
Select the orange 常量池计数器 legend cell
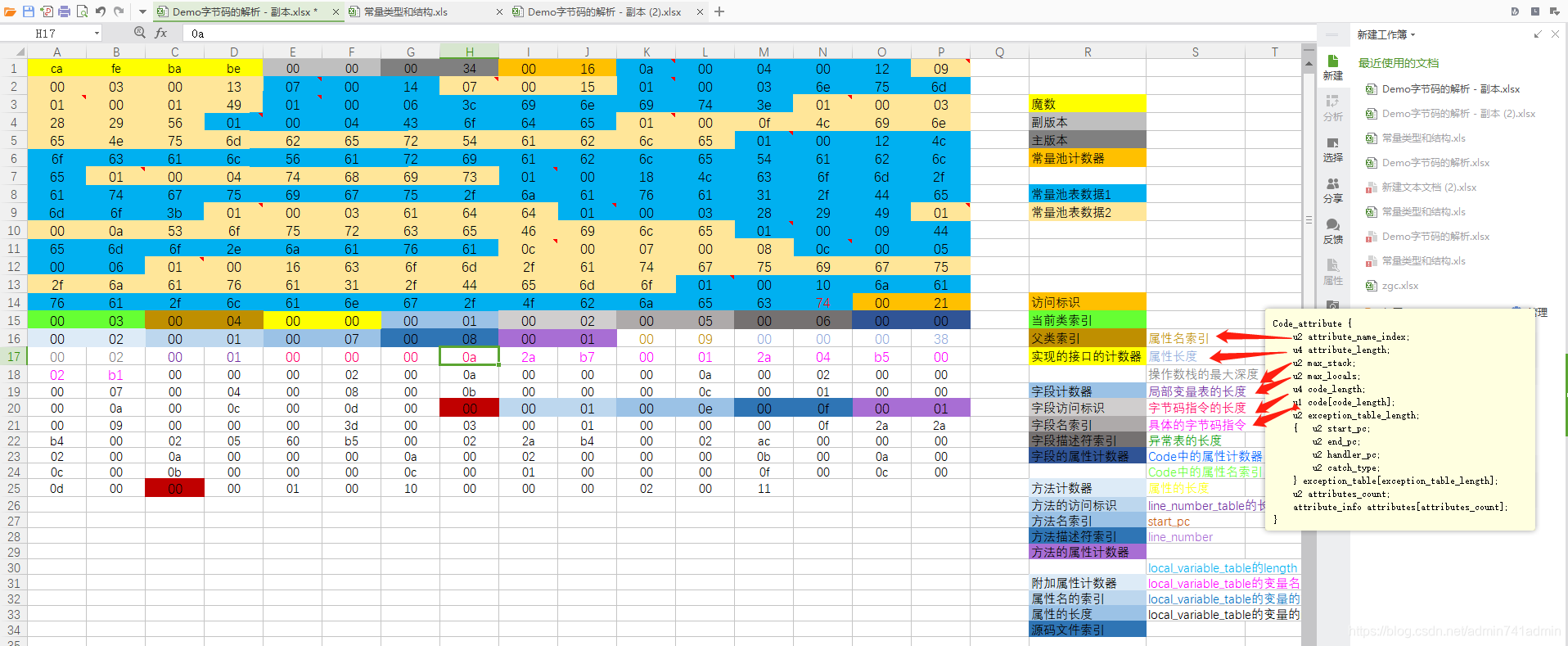coord(1088,158)
